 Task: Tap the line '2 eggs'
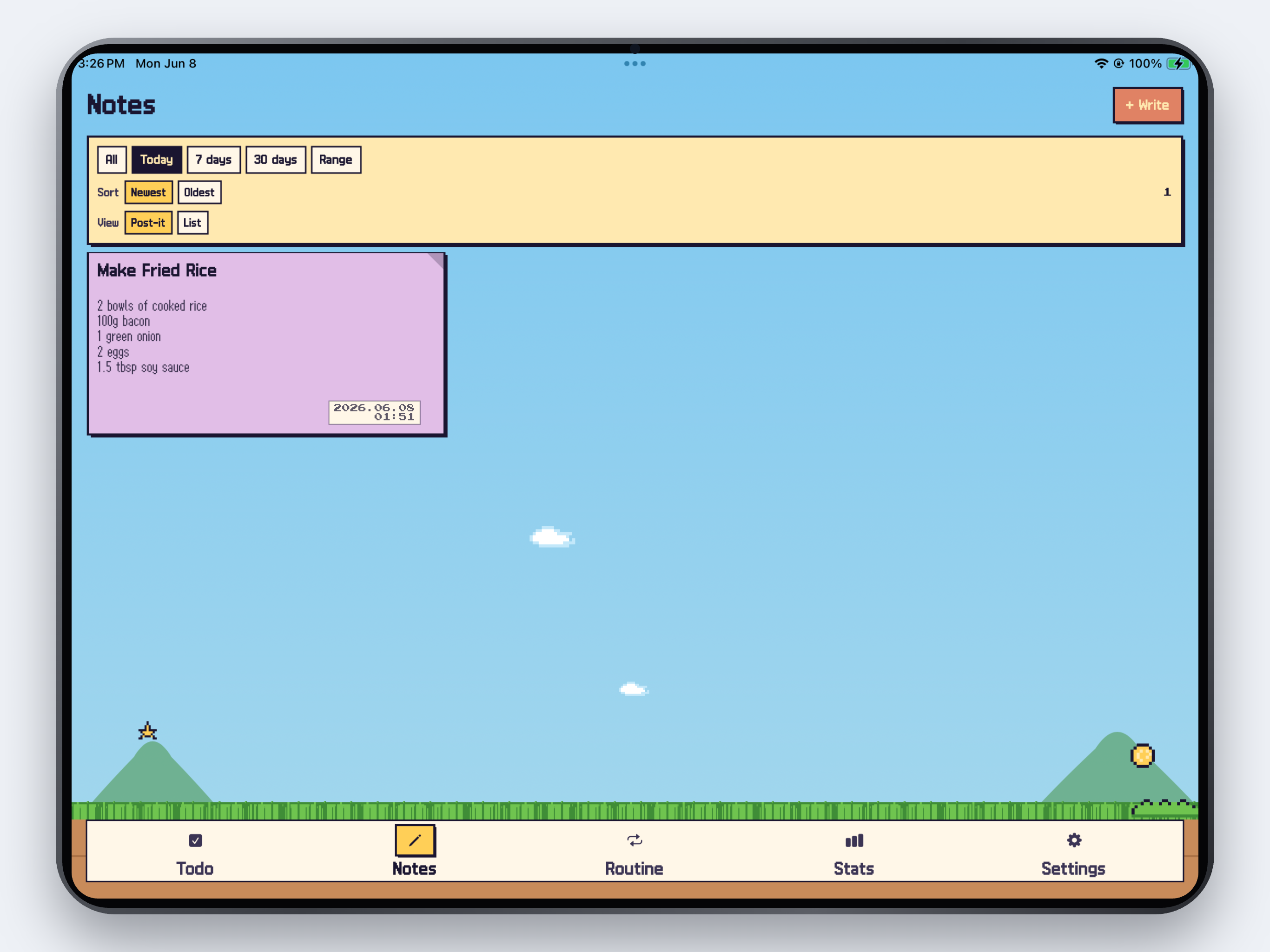click(113, 352)
